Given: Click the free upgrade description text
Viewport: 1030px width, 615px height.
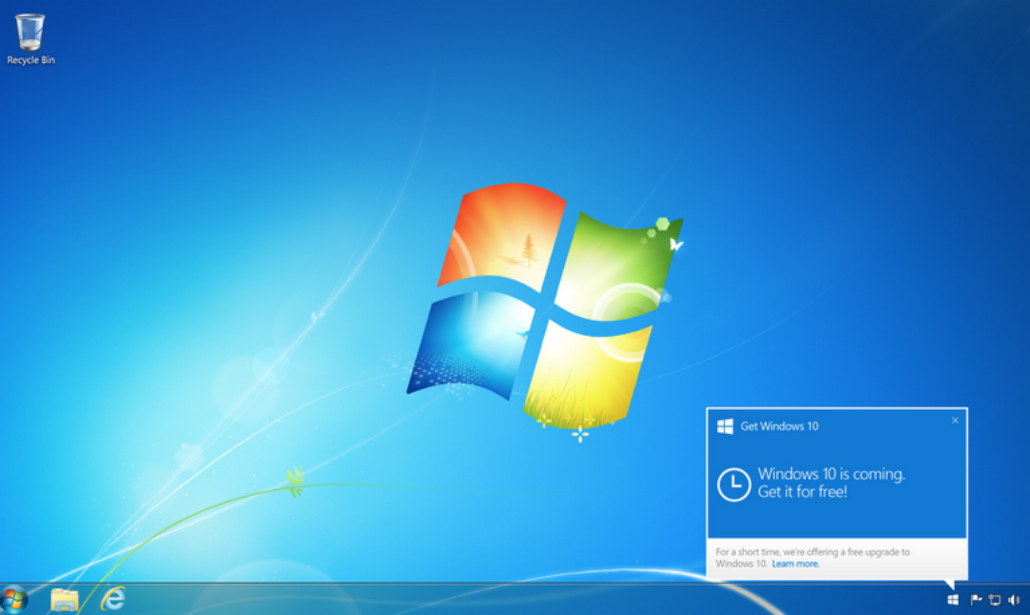Looking at the screenshot, I should 812,552.
